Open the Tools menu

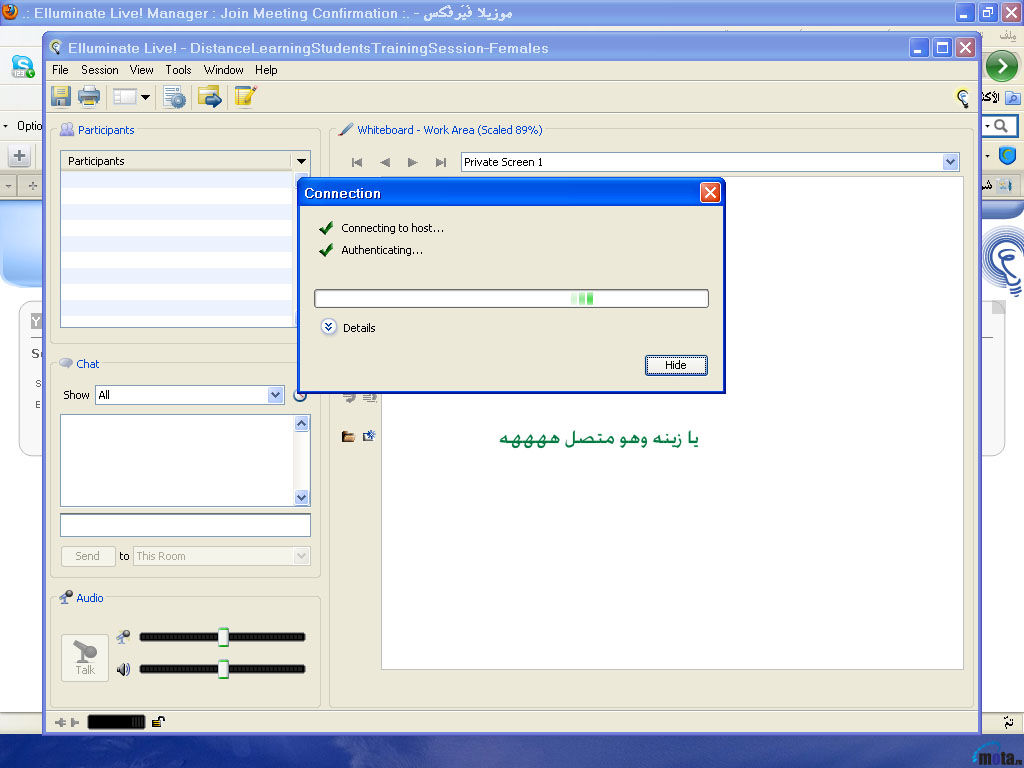178,70
